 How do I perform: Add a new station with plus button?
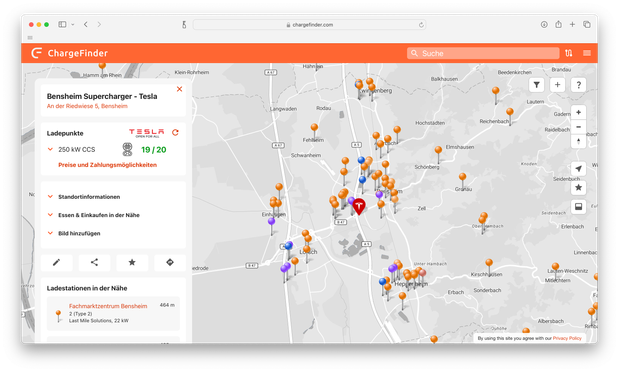(x=557, y=85)
